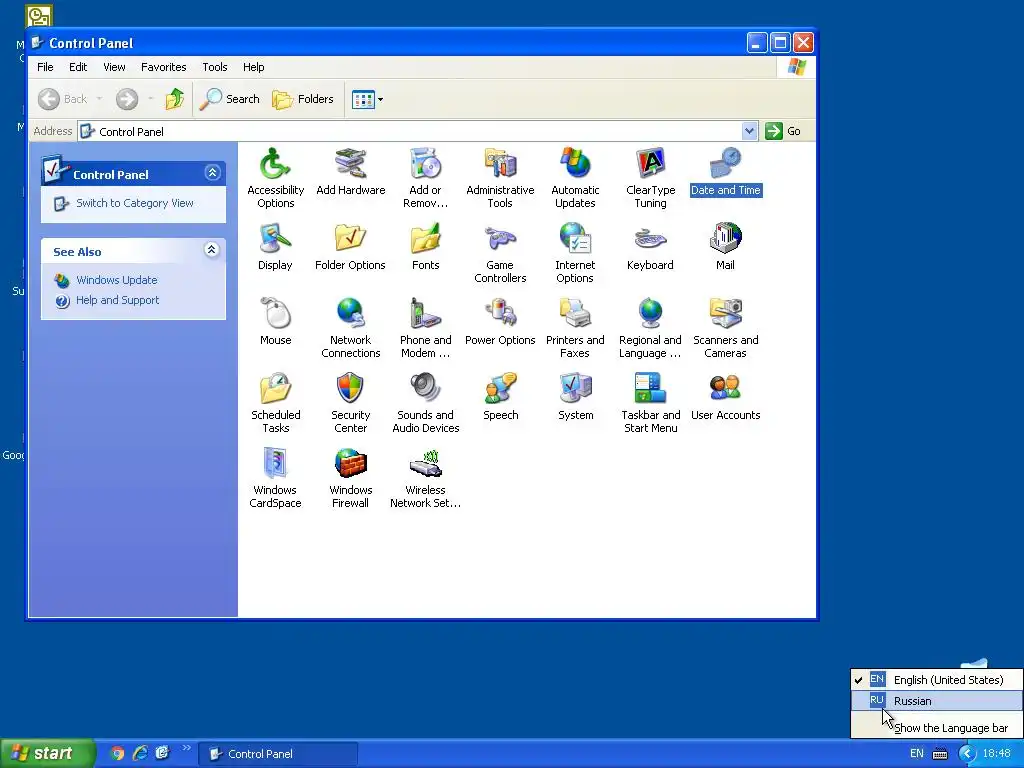Screen dimensions: 1024x768
Task: Open the Help menu
Action: point(253,67)
